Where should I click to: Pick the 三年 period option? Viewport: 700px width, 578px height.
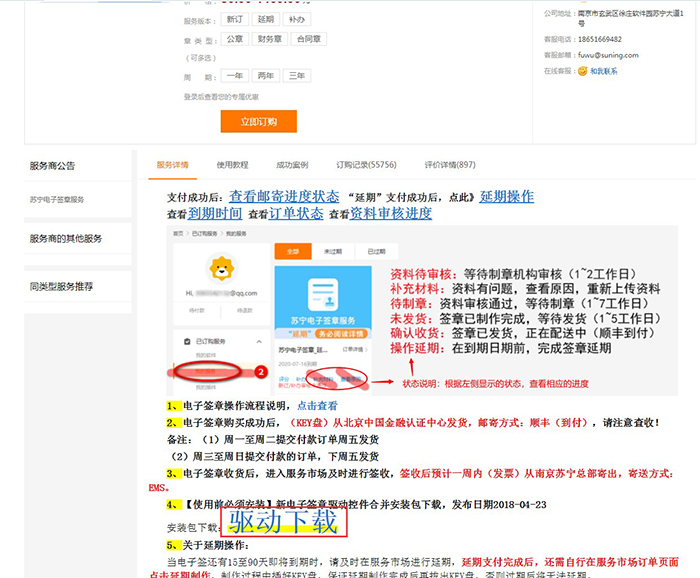tap(297, 75)
